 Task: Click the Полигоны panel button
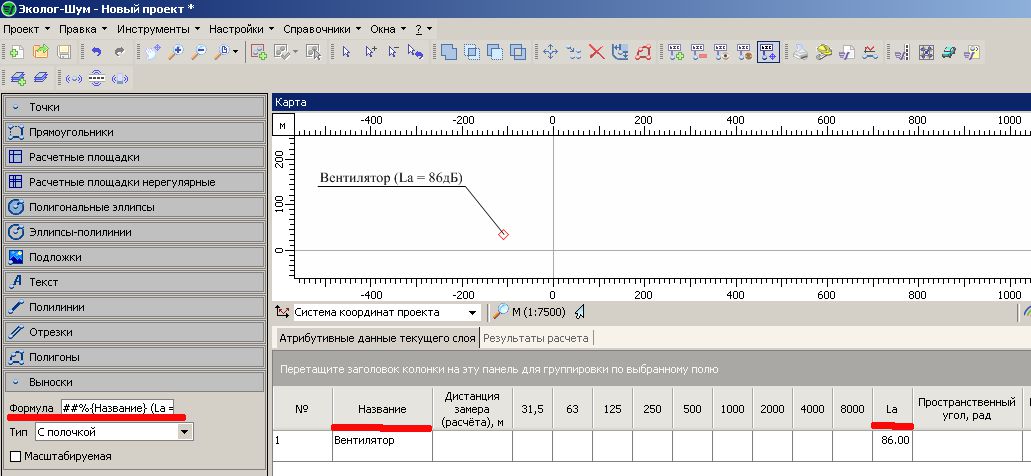134,357
